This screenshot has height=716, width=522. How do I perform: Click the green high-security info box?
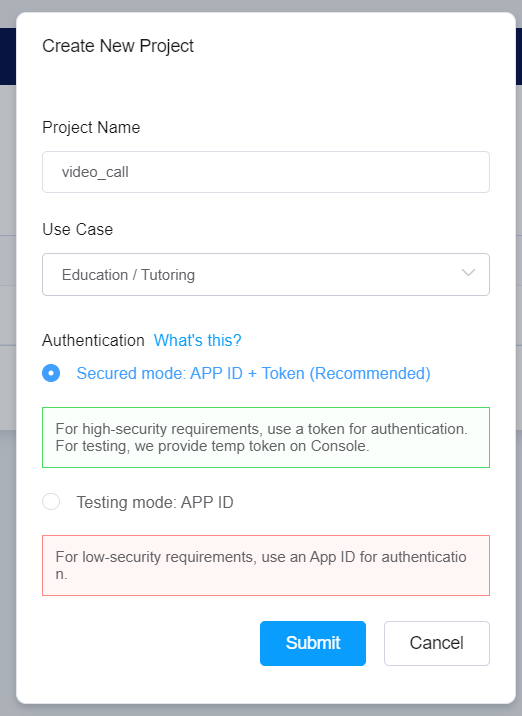[266, 437]
